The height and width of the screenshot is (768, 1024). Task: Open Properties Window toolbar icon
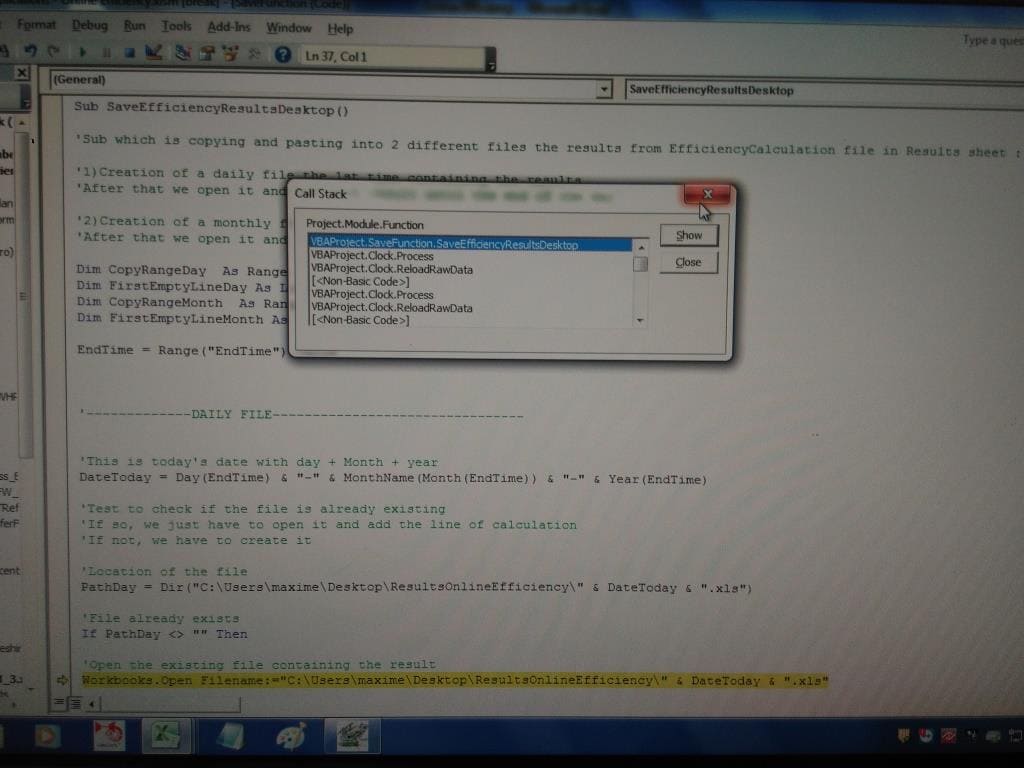click(207, 54)
